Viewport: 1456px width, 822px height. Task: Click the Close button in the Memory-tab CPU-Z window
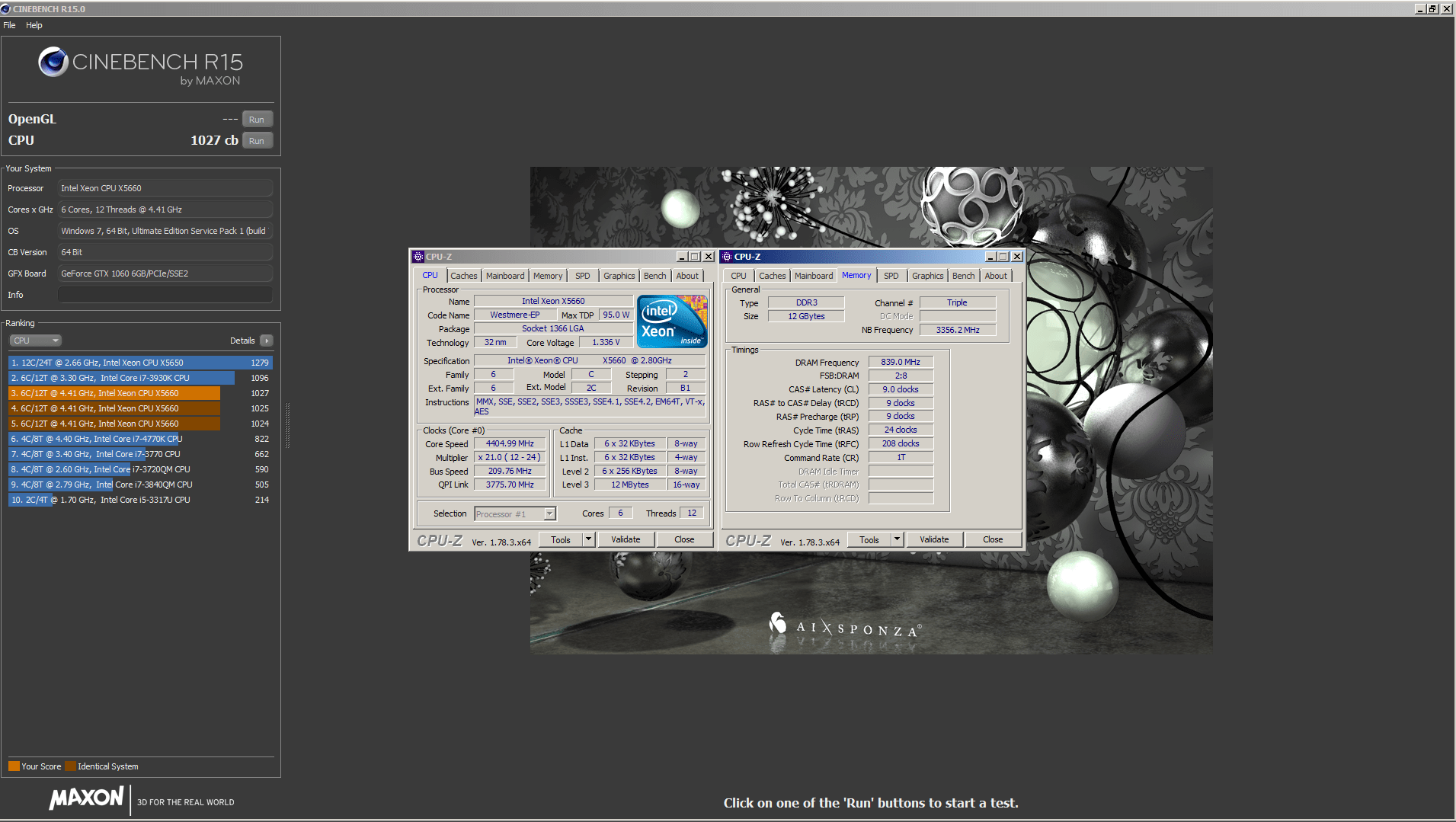pos(993,539)
